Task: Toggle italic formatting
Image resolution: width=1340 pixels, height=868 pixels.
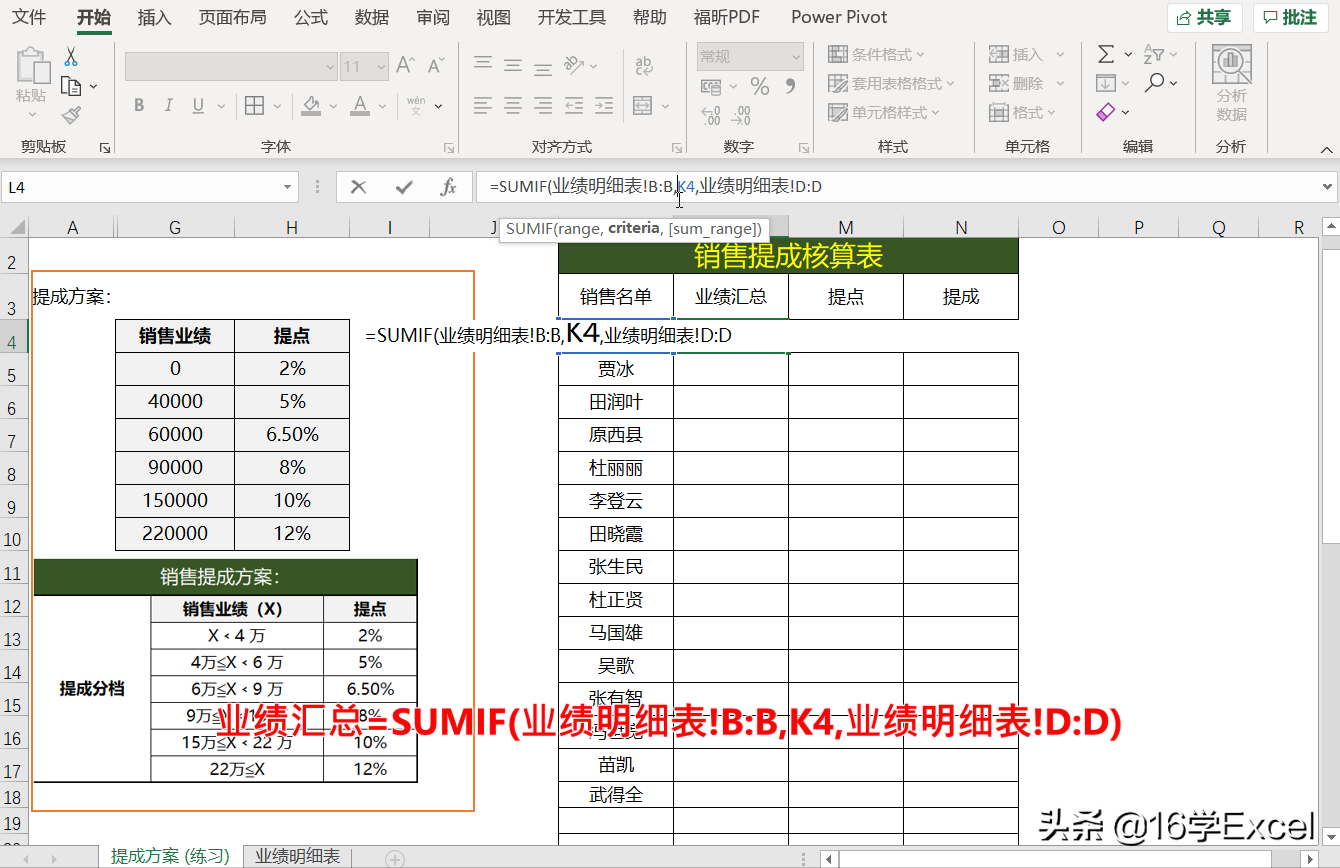Action: [x=168, y=105]
